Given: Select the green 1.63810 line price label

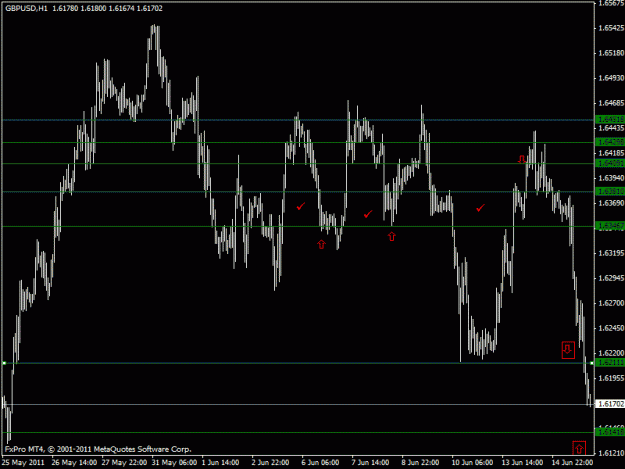Looking at the screenshot, I should click(610, 192).
